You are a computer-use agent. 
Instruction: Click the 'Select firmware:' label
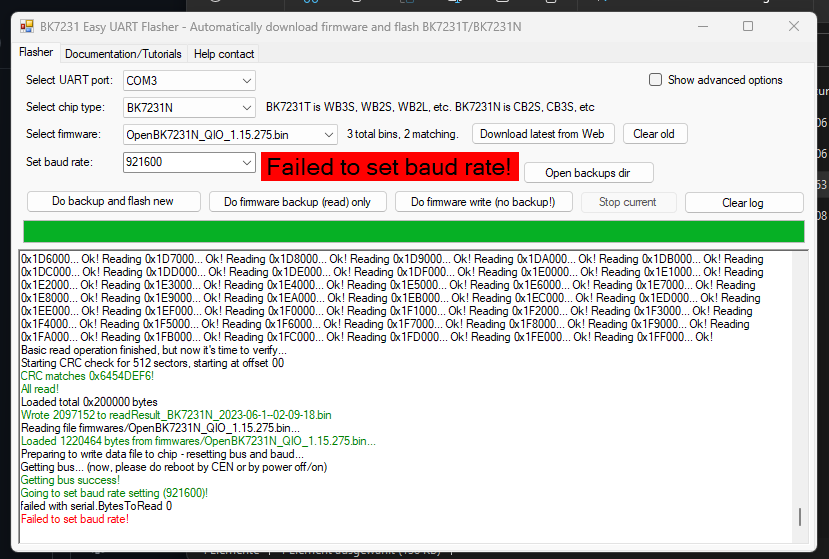(x=63, y=134)
